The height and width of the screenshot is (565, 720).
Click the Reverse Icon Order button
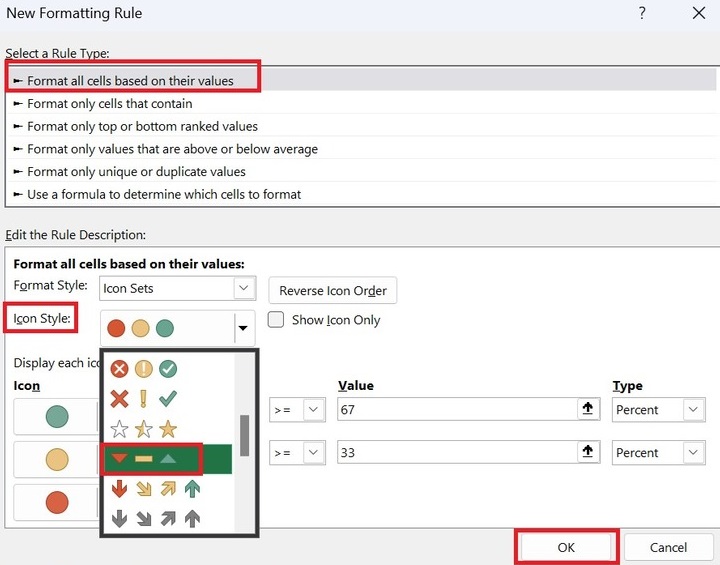tap(333, 291)
